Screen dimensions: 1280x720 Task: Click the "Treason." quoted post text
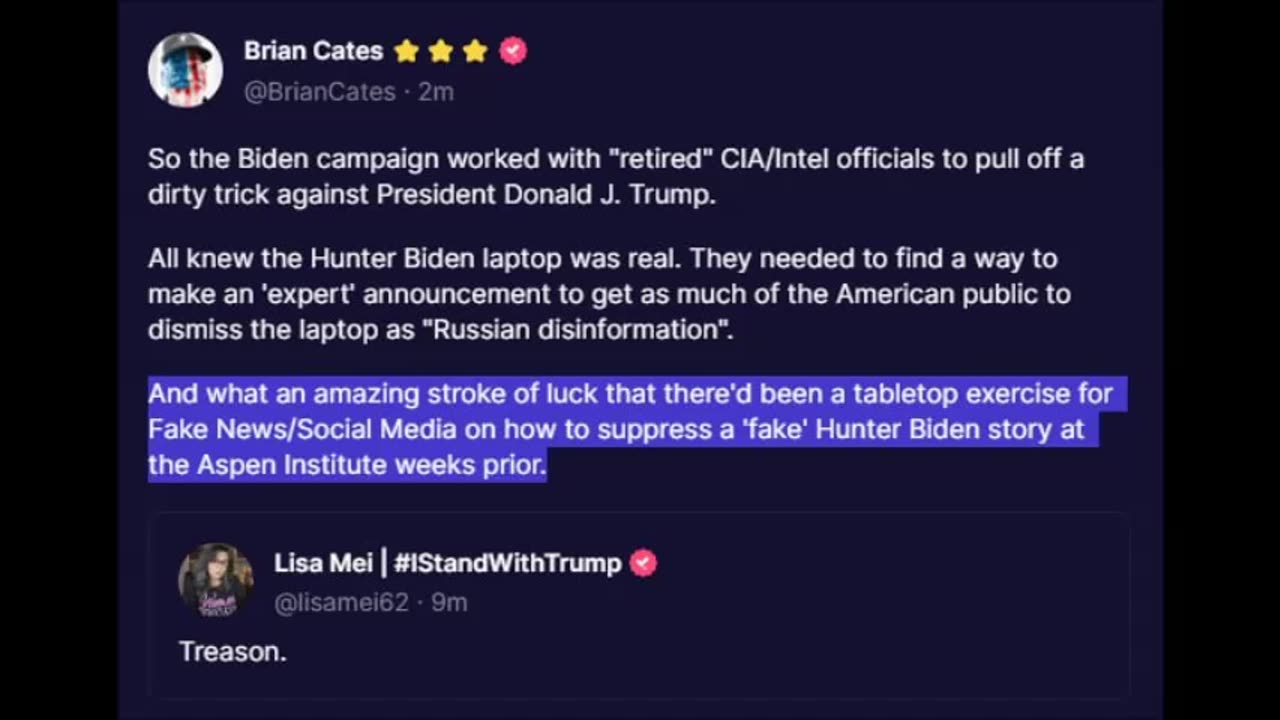click(x=232, y=652)
